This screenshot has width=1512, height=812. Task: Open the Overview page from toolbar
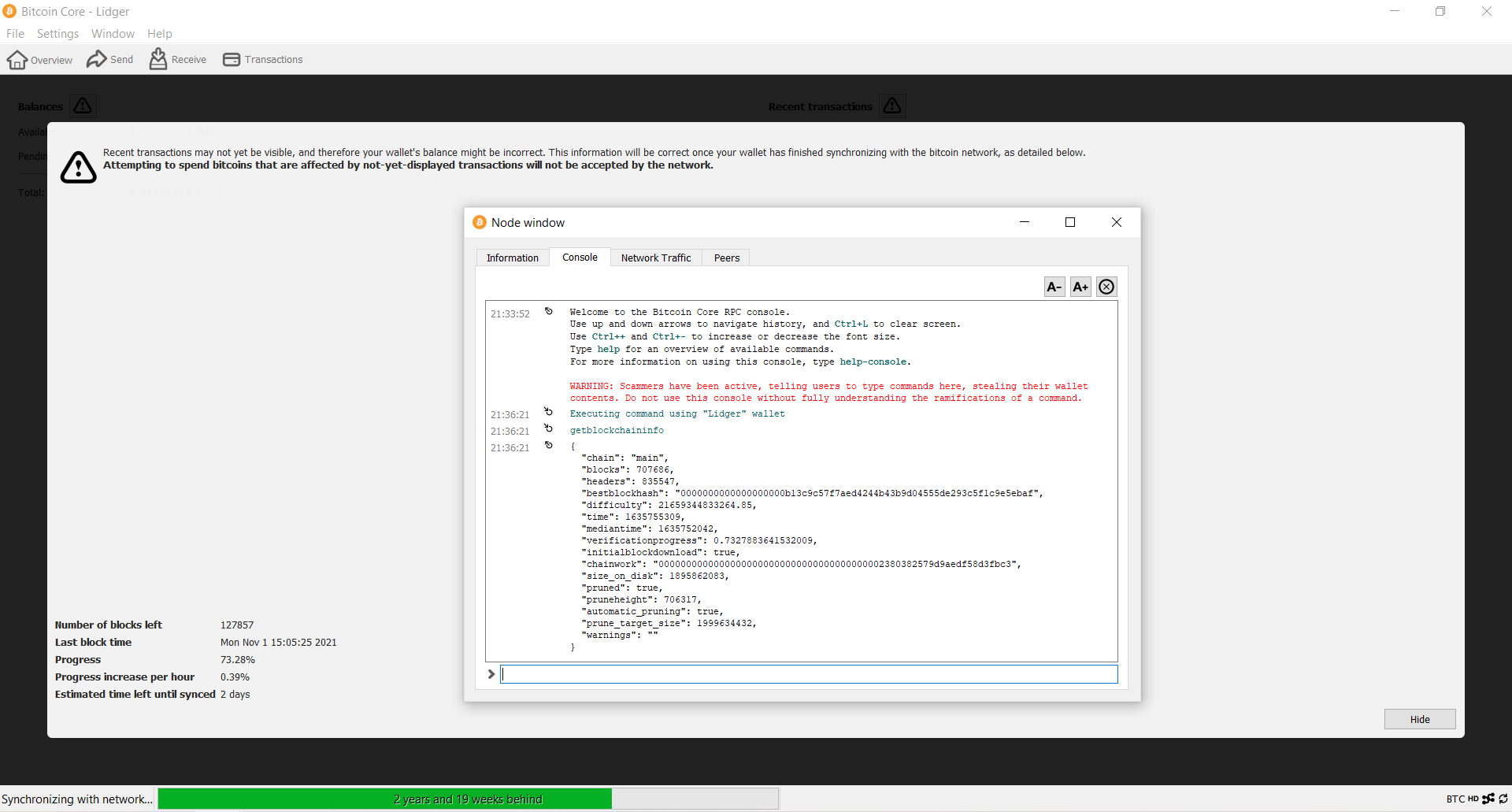[x=39, y=60]
